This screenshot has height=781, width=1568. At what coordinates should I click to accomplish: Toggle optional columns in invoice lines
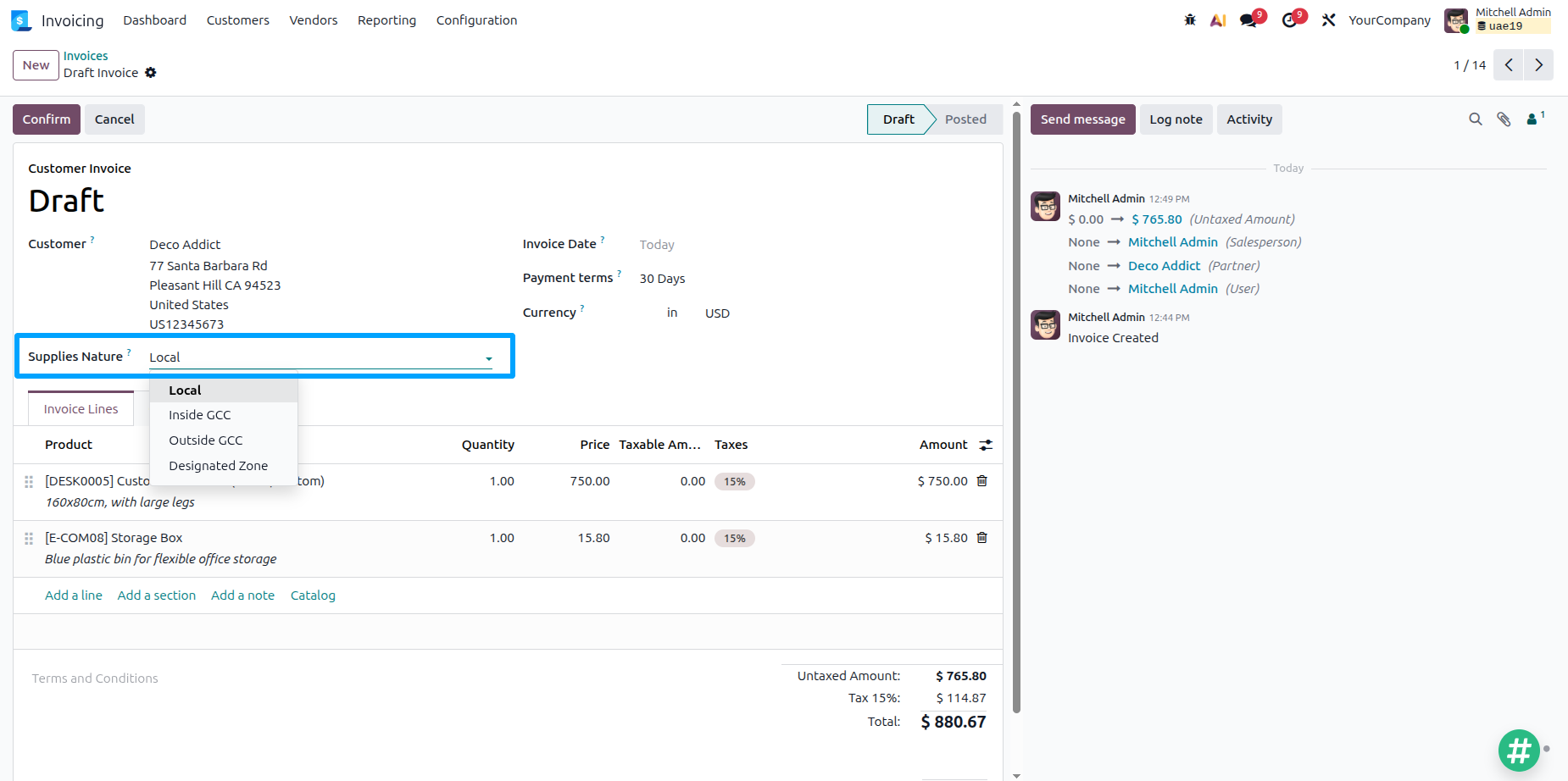986,445
